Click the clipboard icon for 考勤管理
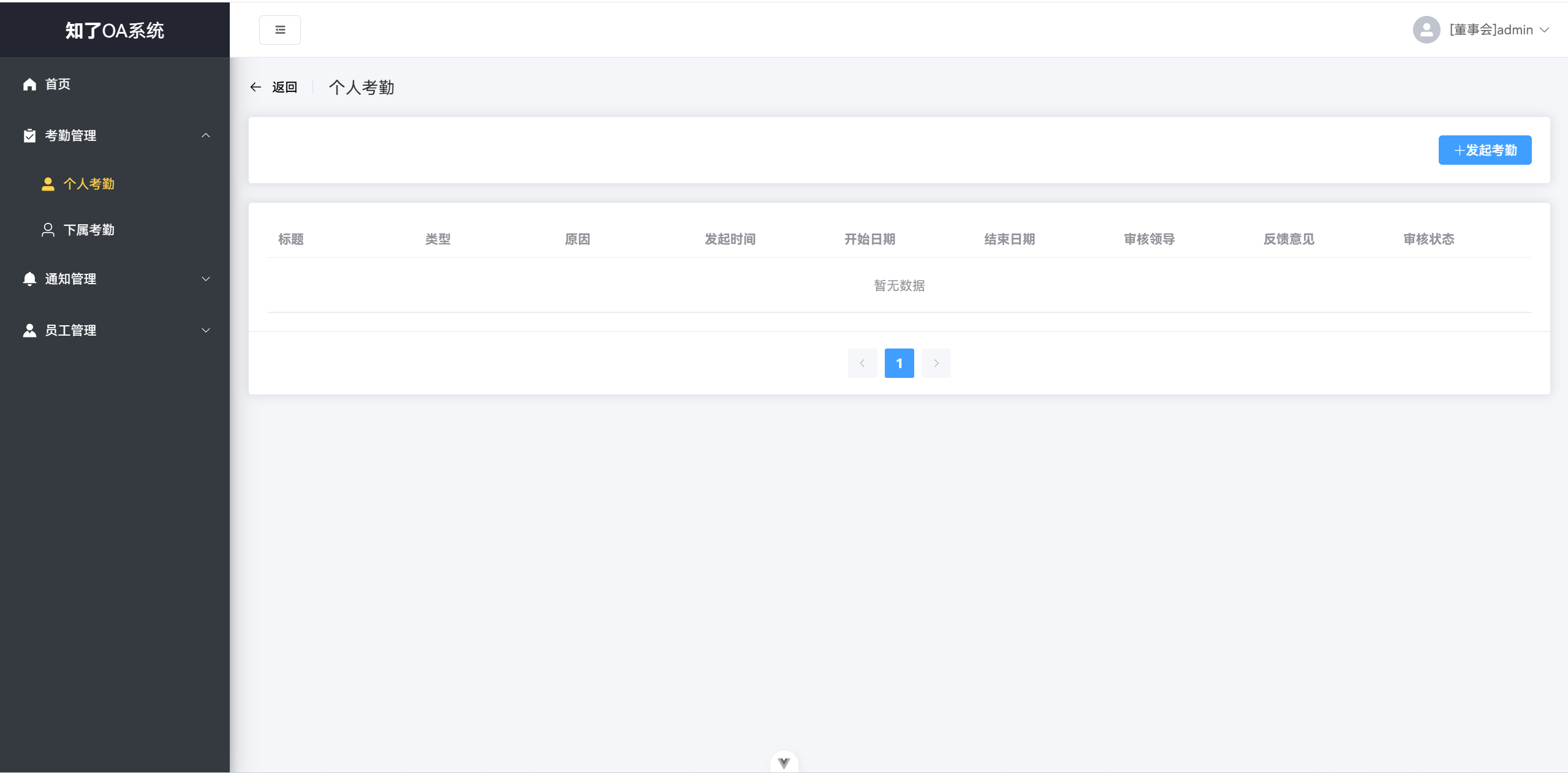This screenshot has height=773, width=1568. point(29,135)
